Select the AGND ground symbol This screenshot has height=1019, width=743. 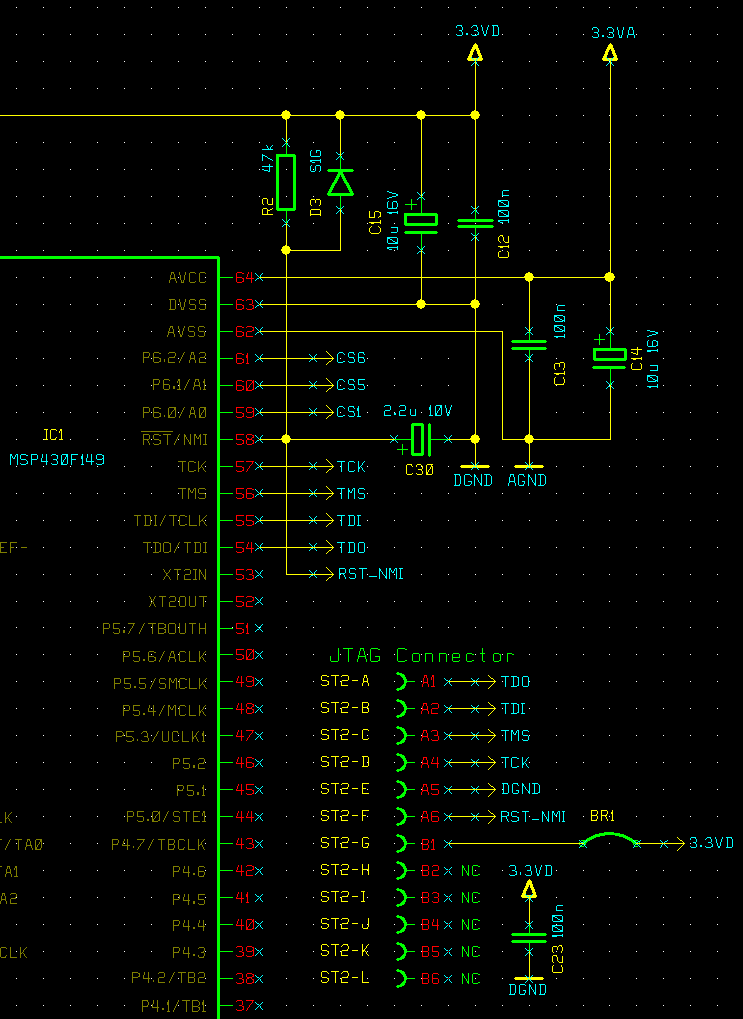click(x=529, y=467)
